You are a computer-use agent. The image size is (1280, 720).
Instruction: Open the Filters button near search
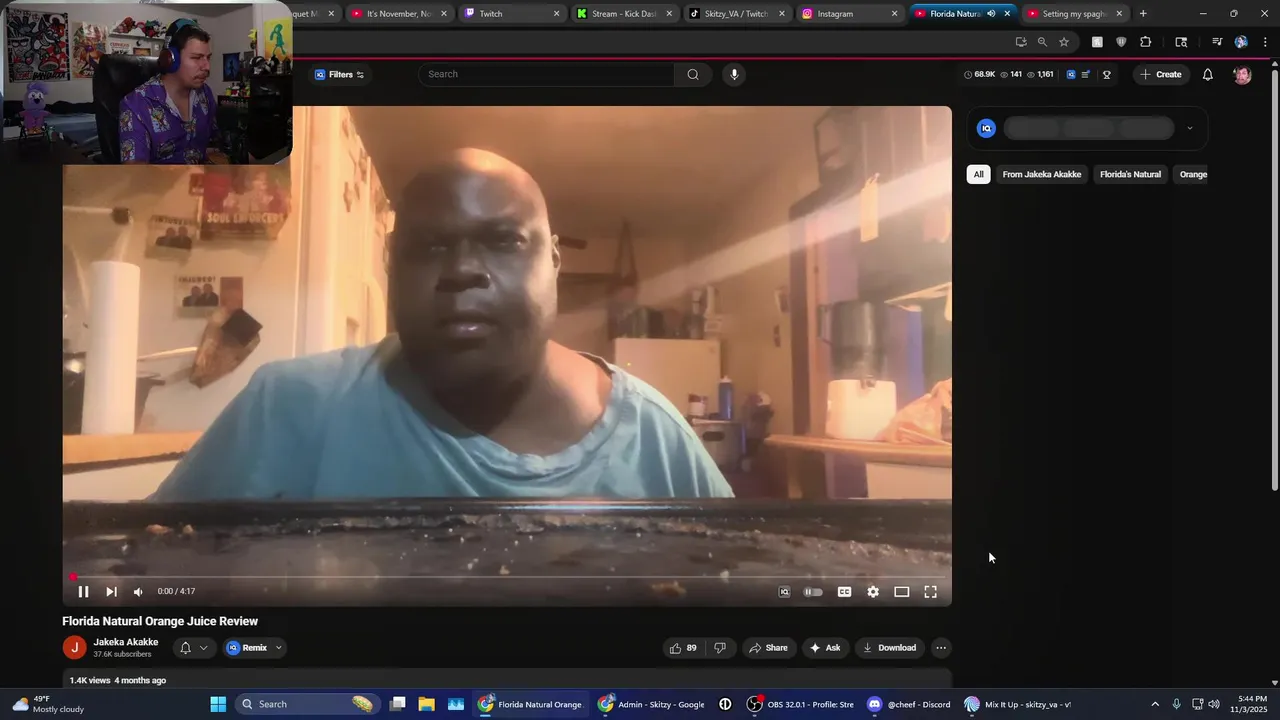click(x=340, y=74)
